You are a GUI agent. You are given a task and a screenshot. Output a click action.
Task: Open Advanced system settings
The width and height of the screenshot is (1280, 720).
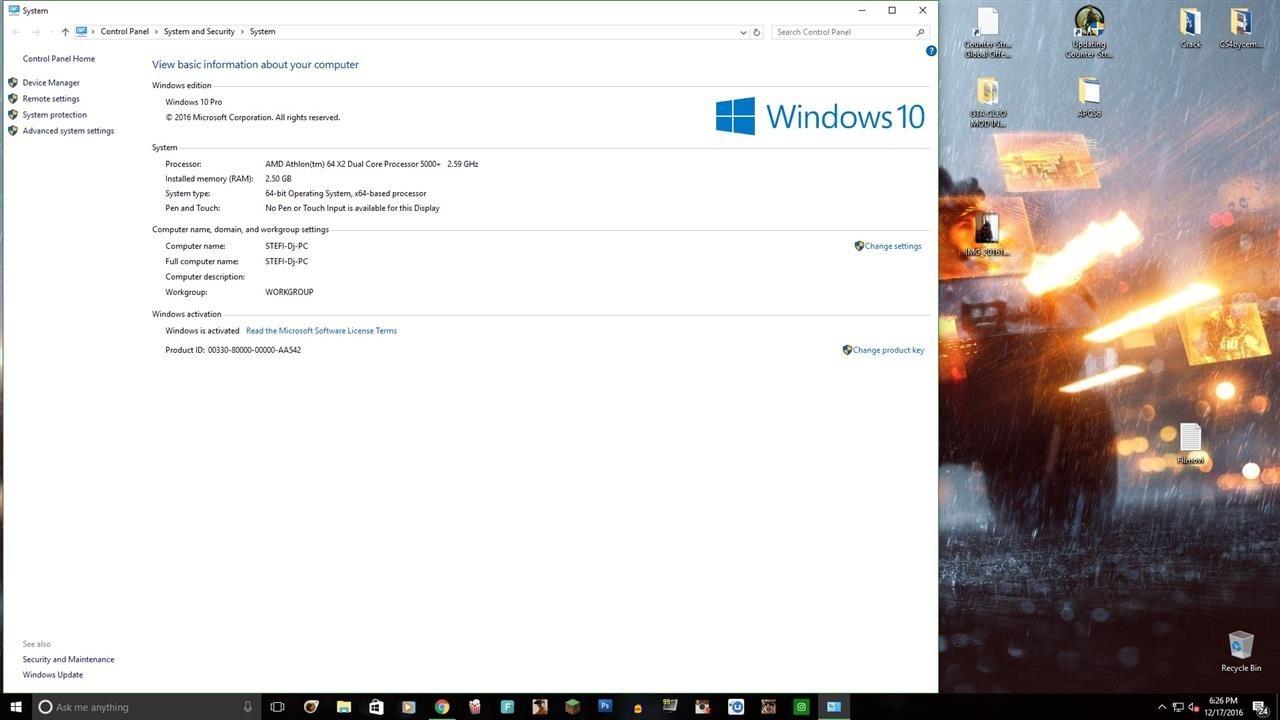pyautogui.click(x=68, y=131)
